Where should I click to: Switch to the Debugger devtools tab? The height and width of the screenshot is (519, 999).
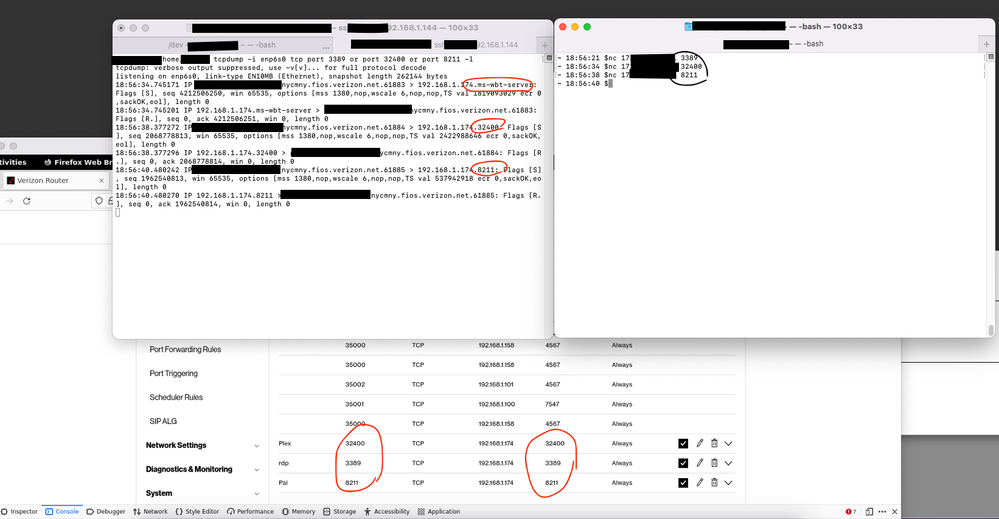(x=106, y=511)
